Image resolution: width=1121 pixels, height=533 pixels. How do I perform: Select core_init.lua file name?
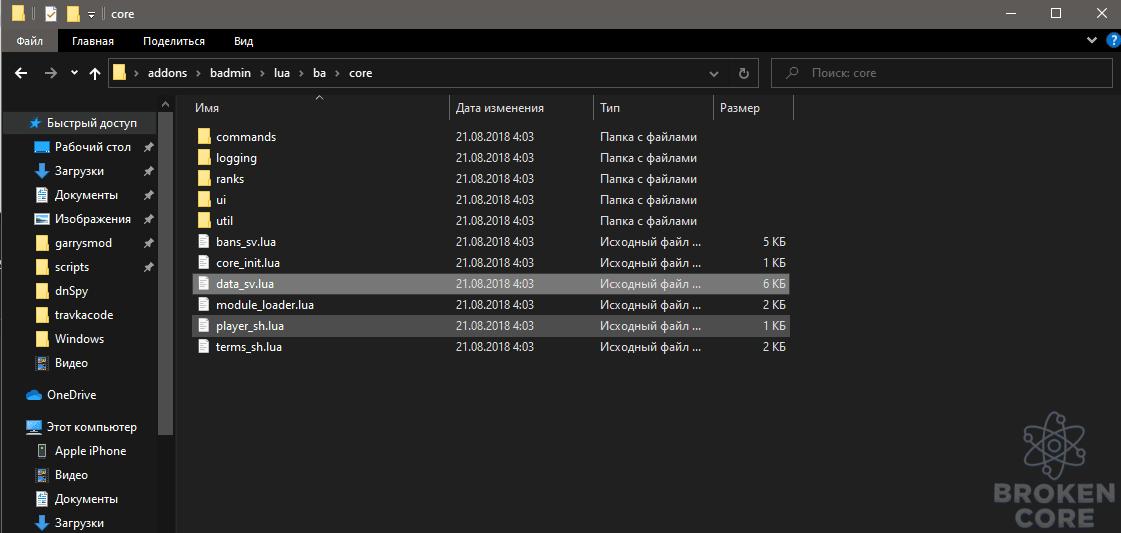[249, 263]
